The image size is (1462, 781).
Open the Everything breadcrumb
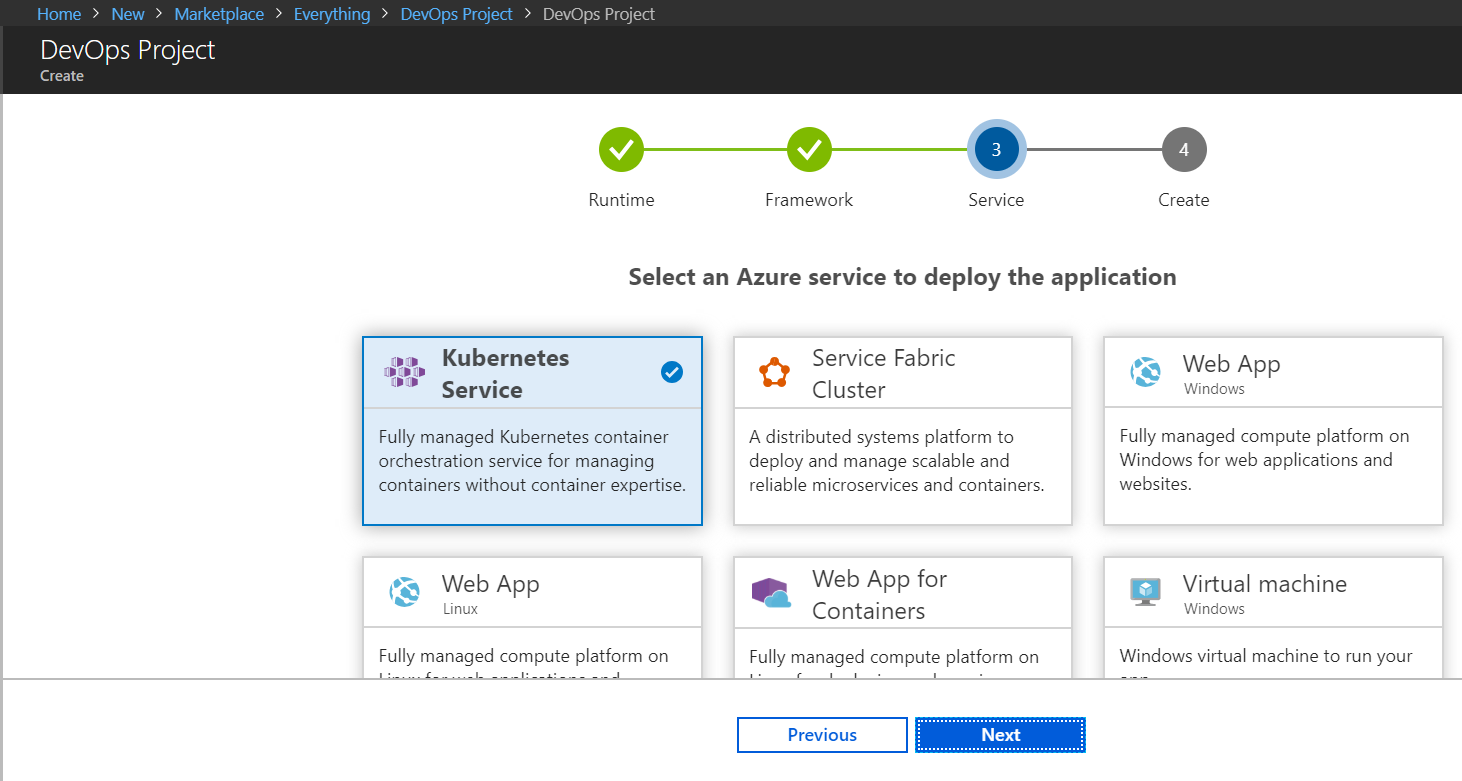[x=332, y=14]
